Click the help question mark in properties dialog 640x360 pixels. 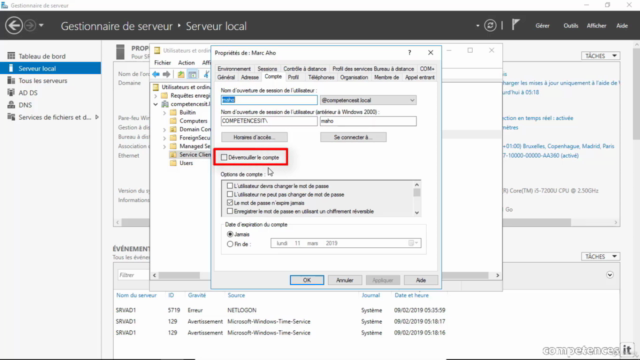(x=409, y=53)
